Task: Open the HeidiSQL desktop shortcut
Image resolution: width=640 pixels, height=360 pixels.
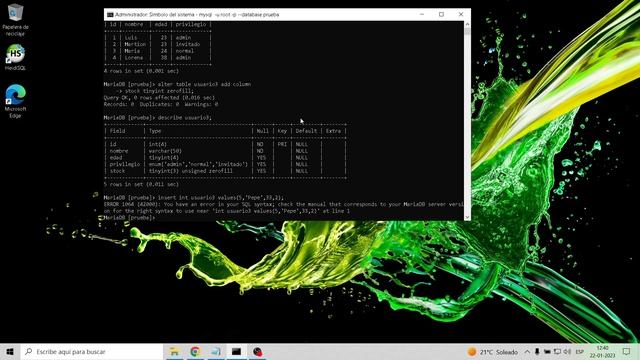Action: point(16,58)
